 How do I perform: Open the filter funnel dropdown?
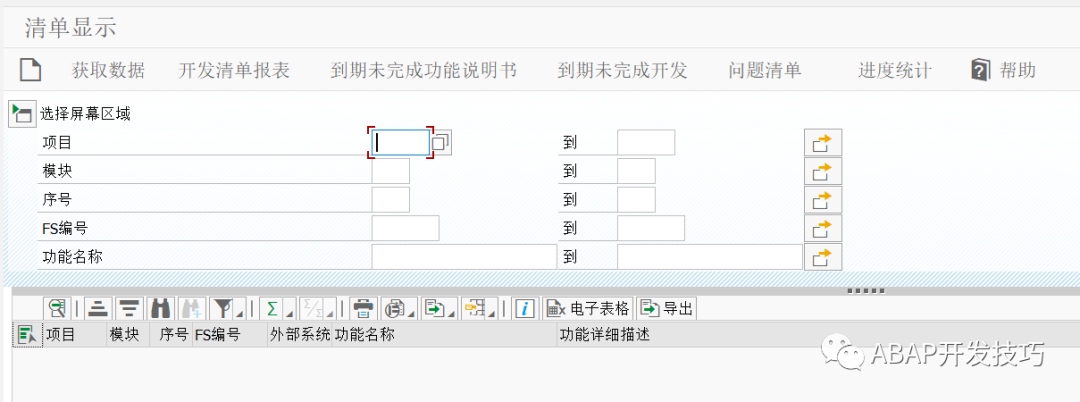227,308
